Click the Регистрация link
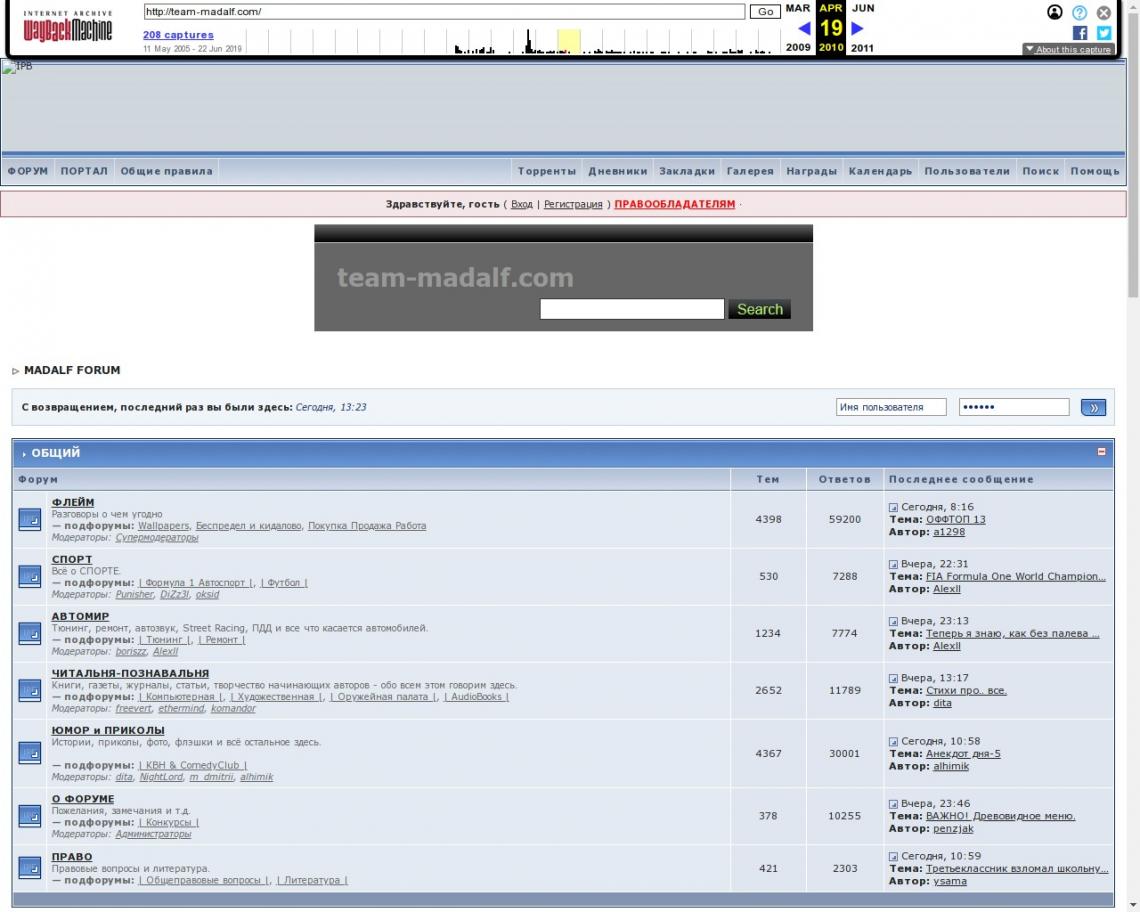This screenshot has width=1140, height=912. [x=573, y=204]
